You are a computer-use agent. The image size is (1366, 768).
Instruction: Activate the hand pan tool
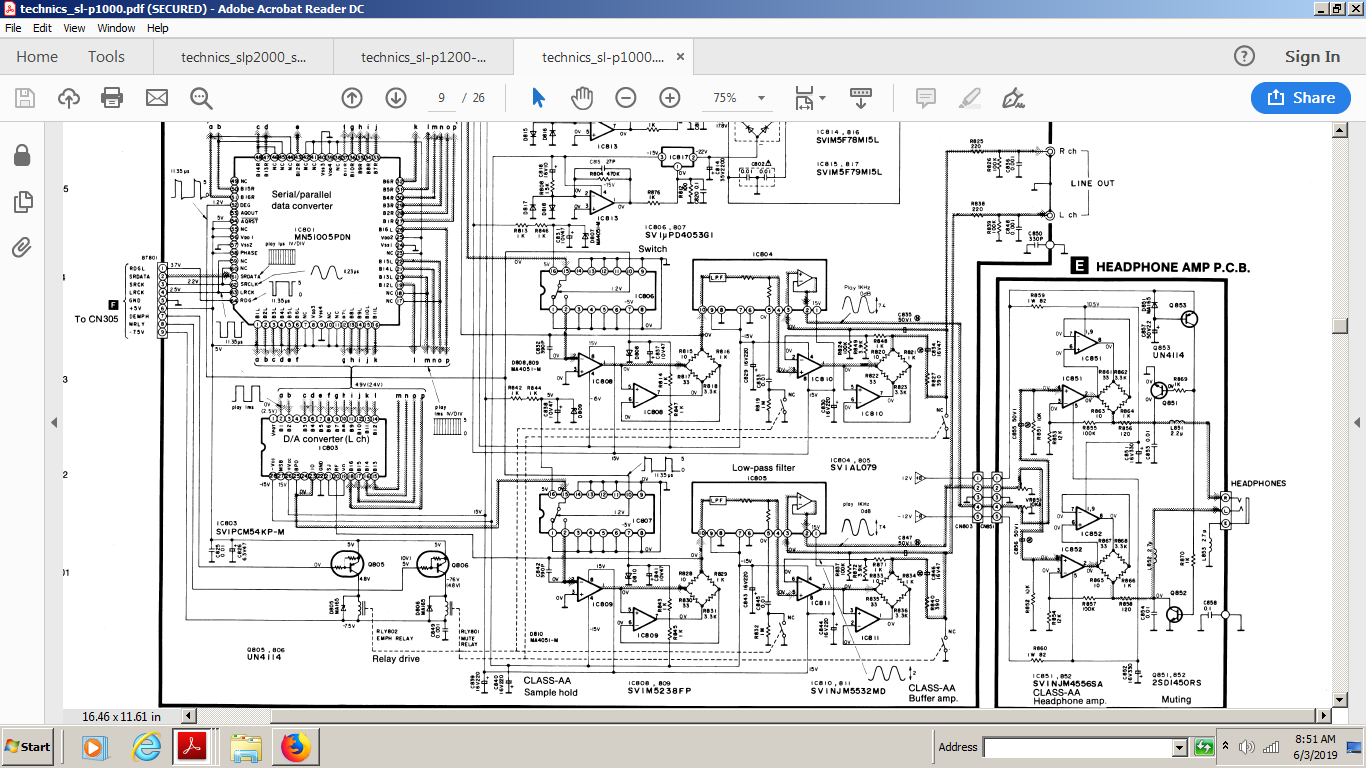click(582, 98)
